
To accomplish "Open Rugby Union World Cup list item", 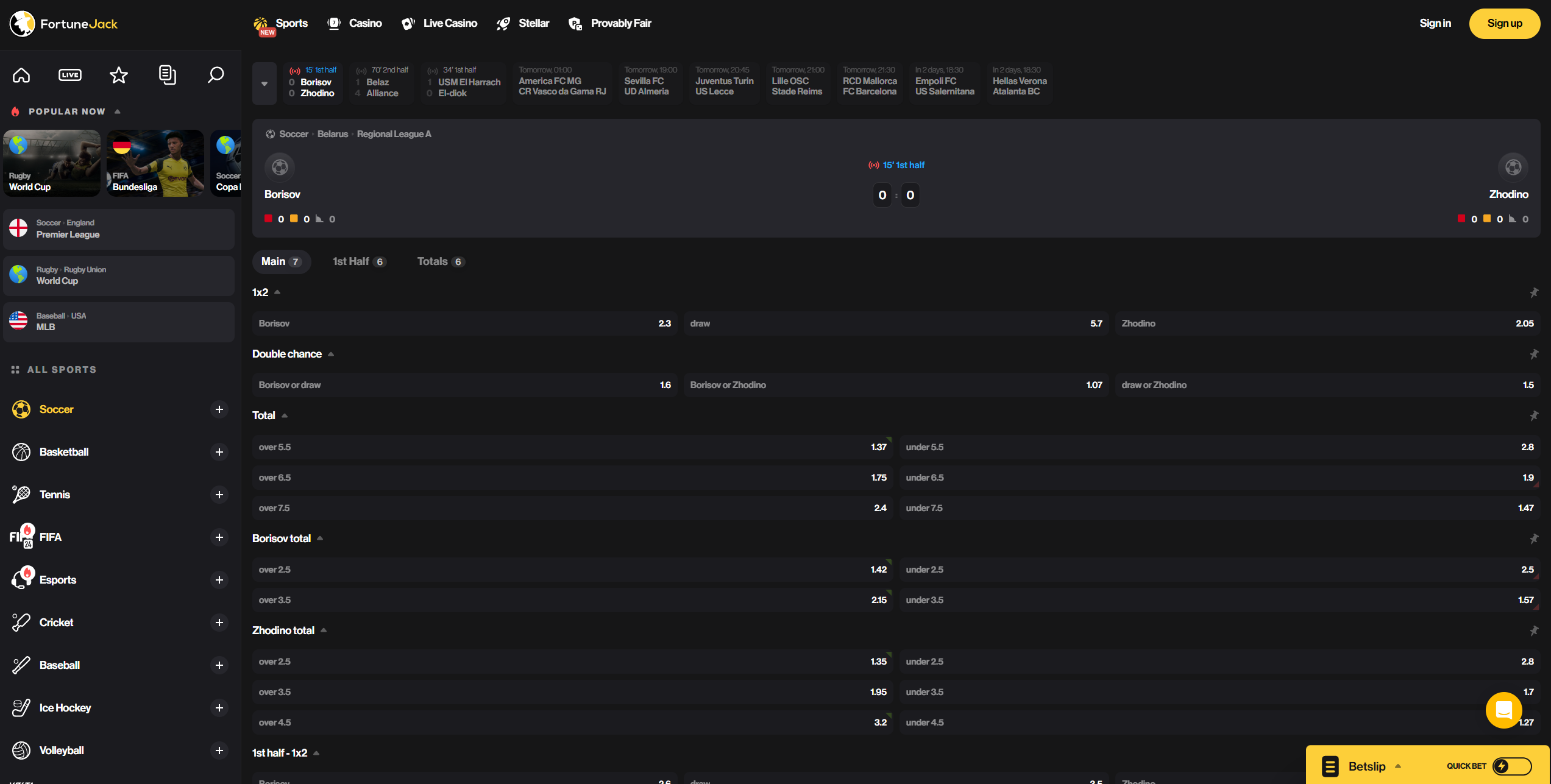I will (119, 275).
